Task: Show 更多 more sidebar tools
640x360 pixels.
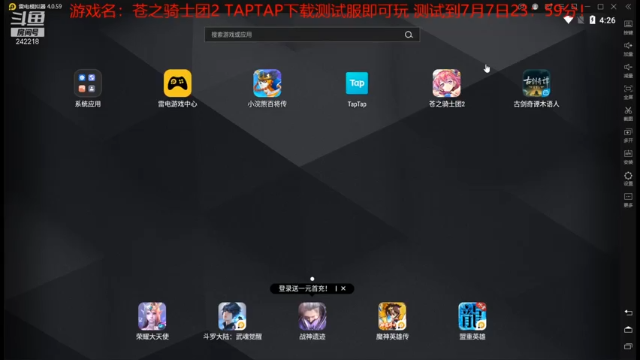Action: click(628, 200)
